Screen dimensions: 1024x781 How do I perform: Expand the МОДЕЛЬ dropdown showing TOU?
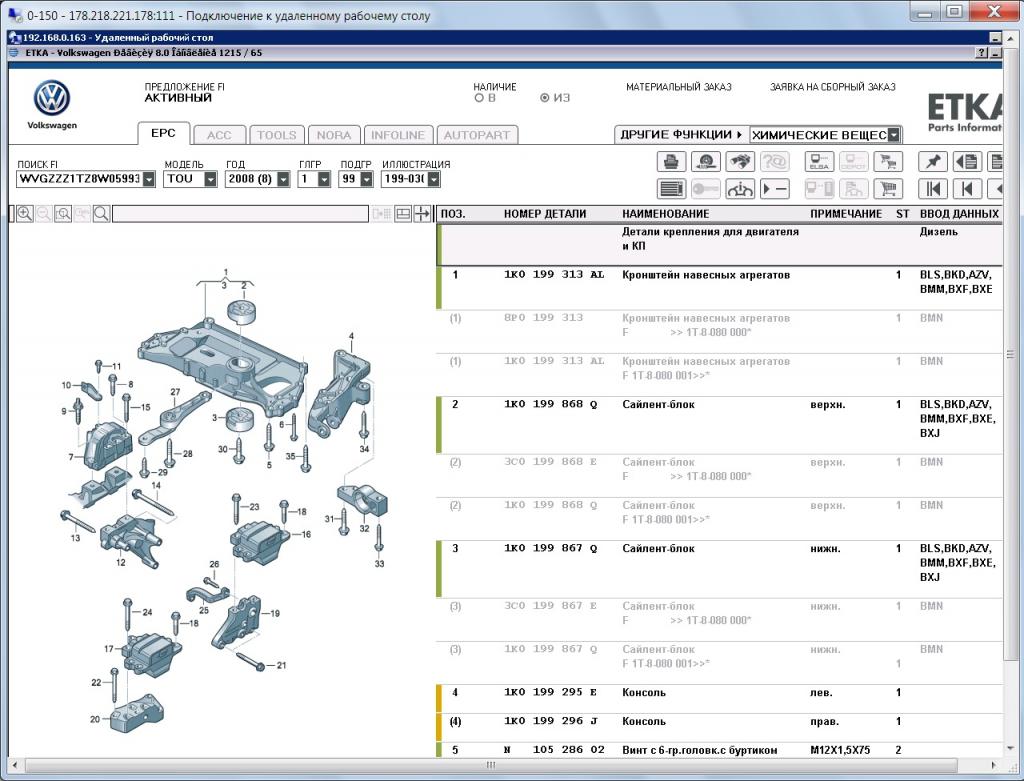[x=210, y=179]
